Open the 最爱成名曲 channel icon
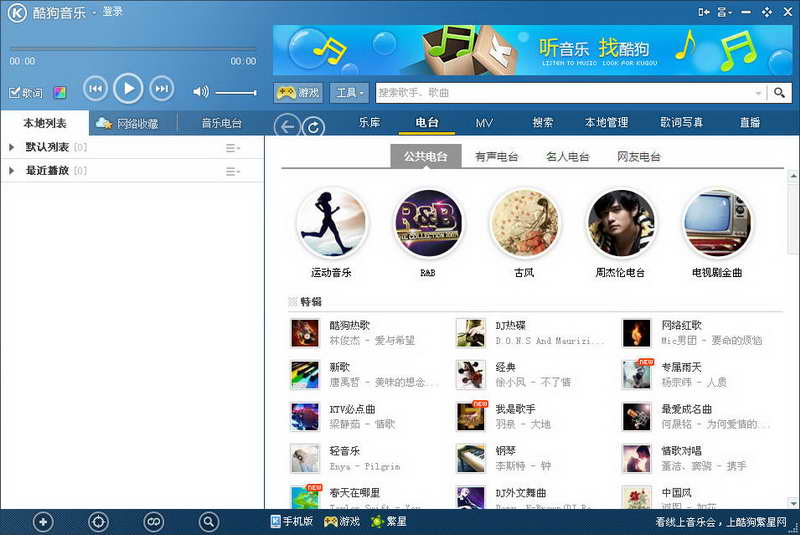Viewport: 800px width, 535px height. click(637, 416)
